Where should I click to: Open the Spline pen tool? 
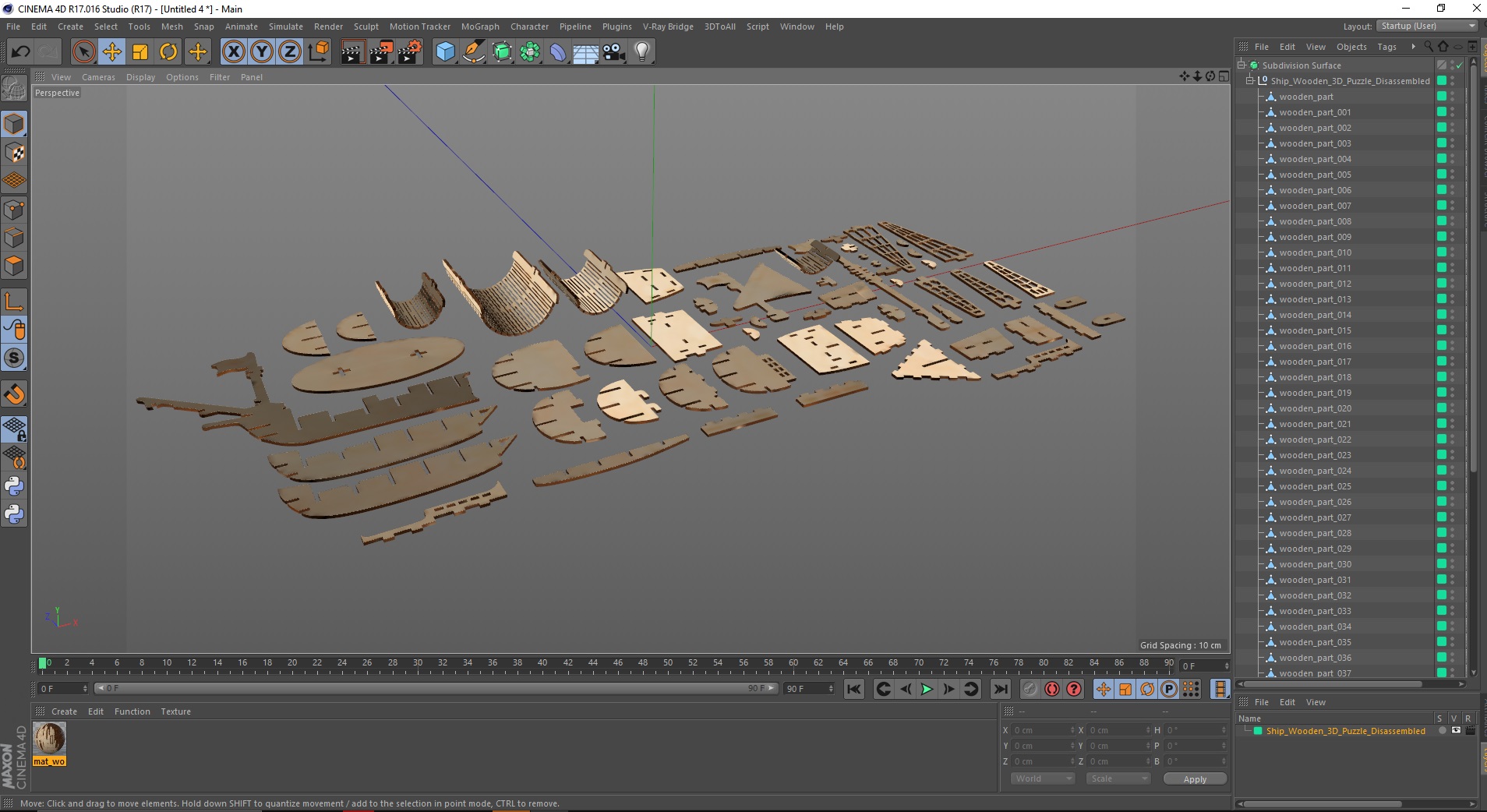click(x=473, y=52)
